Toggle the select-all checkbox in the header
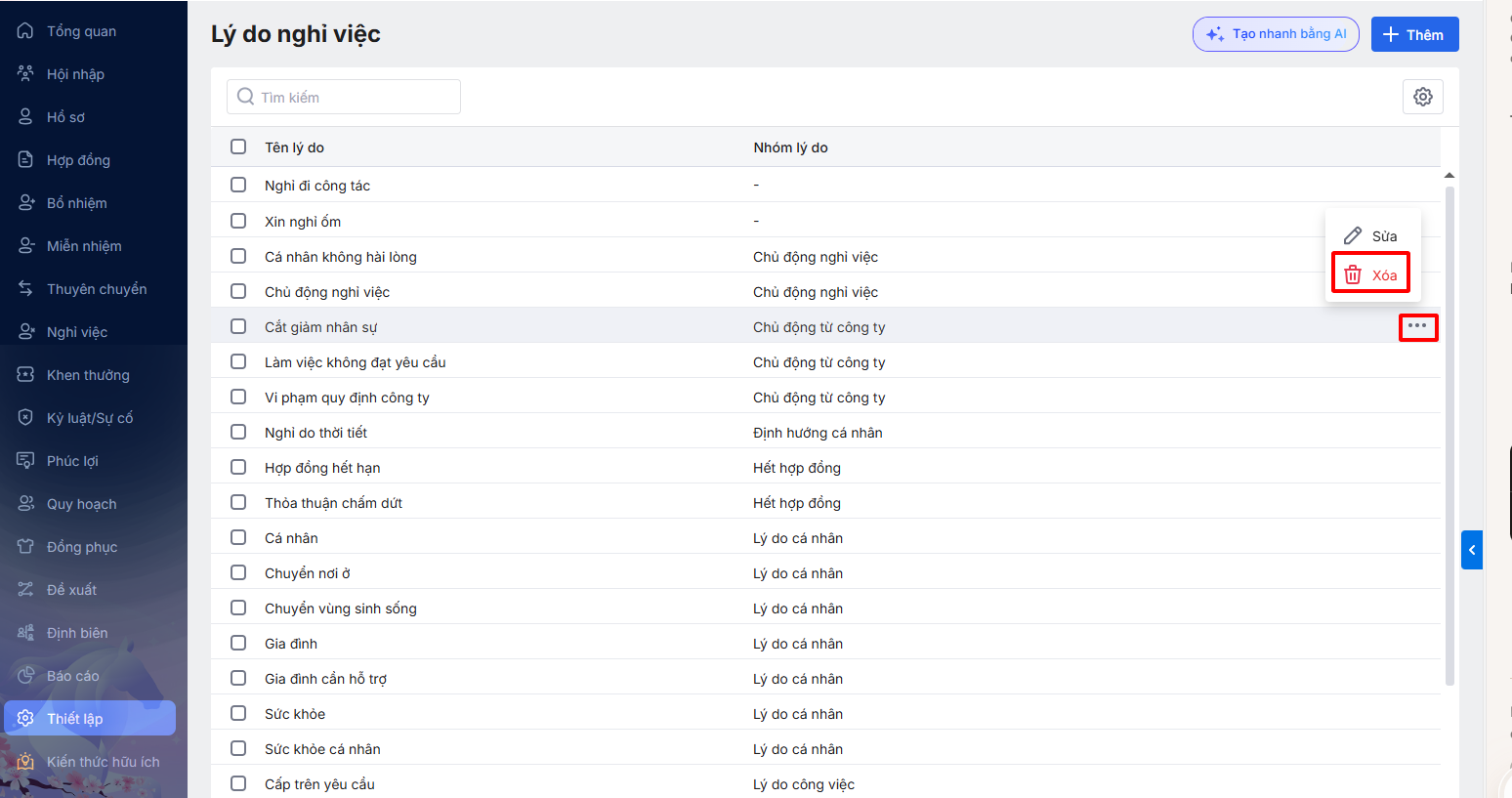This screenshot has width=1512, height=798. click(x=238, y=147)
